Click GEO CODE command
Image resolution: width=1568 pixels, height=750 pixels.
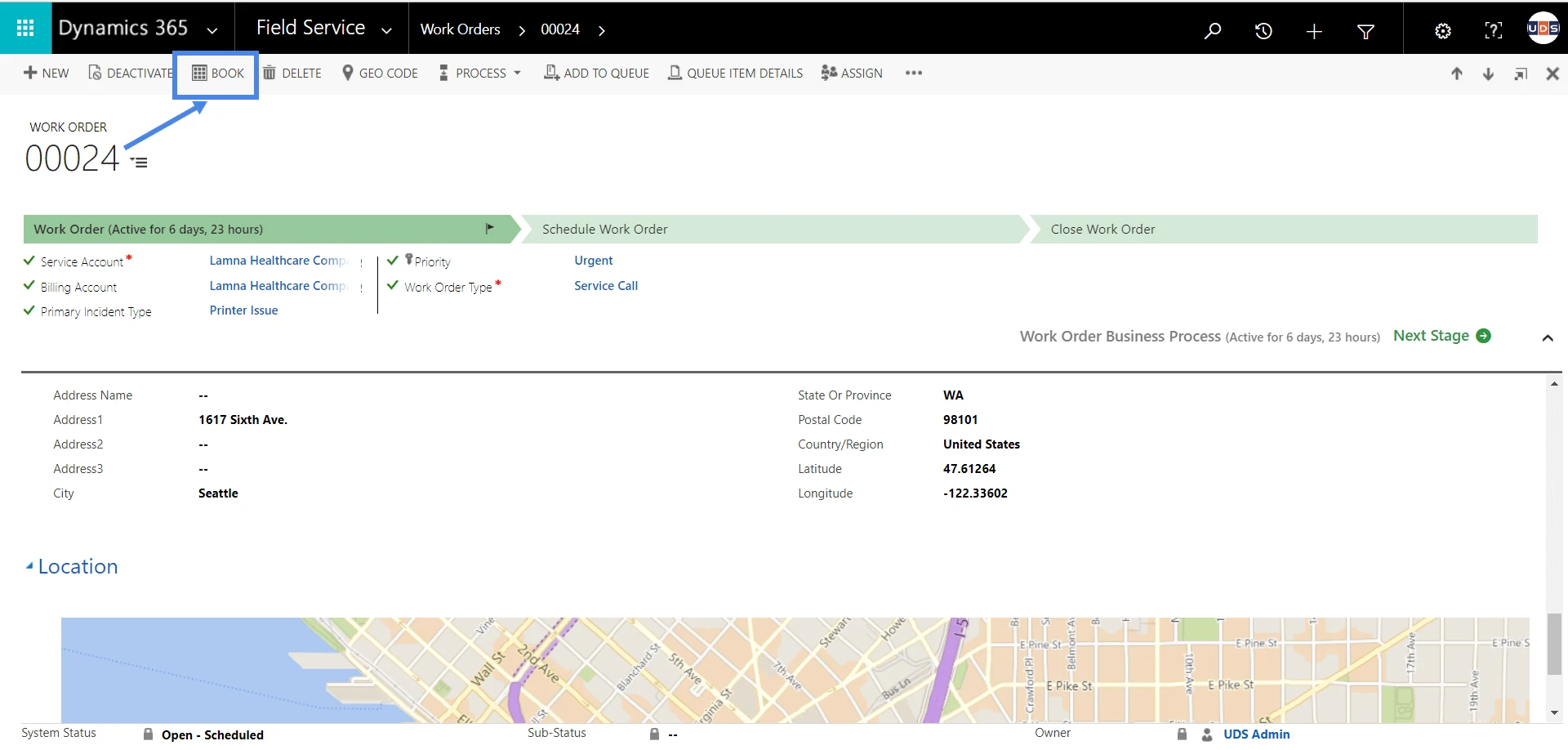380,73
